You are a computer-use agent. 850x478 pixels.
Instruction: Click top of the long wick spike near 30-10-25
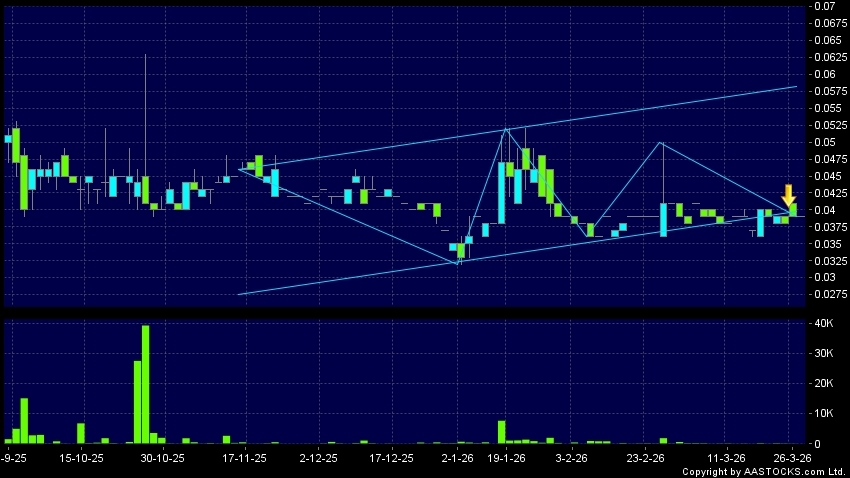[146, 54]
